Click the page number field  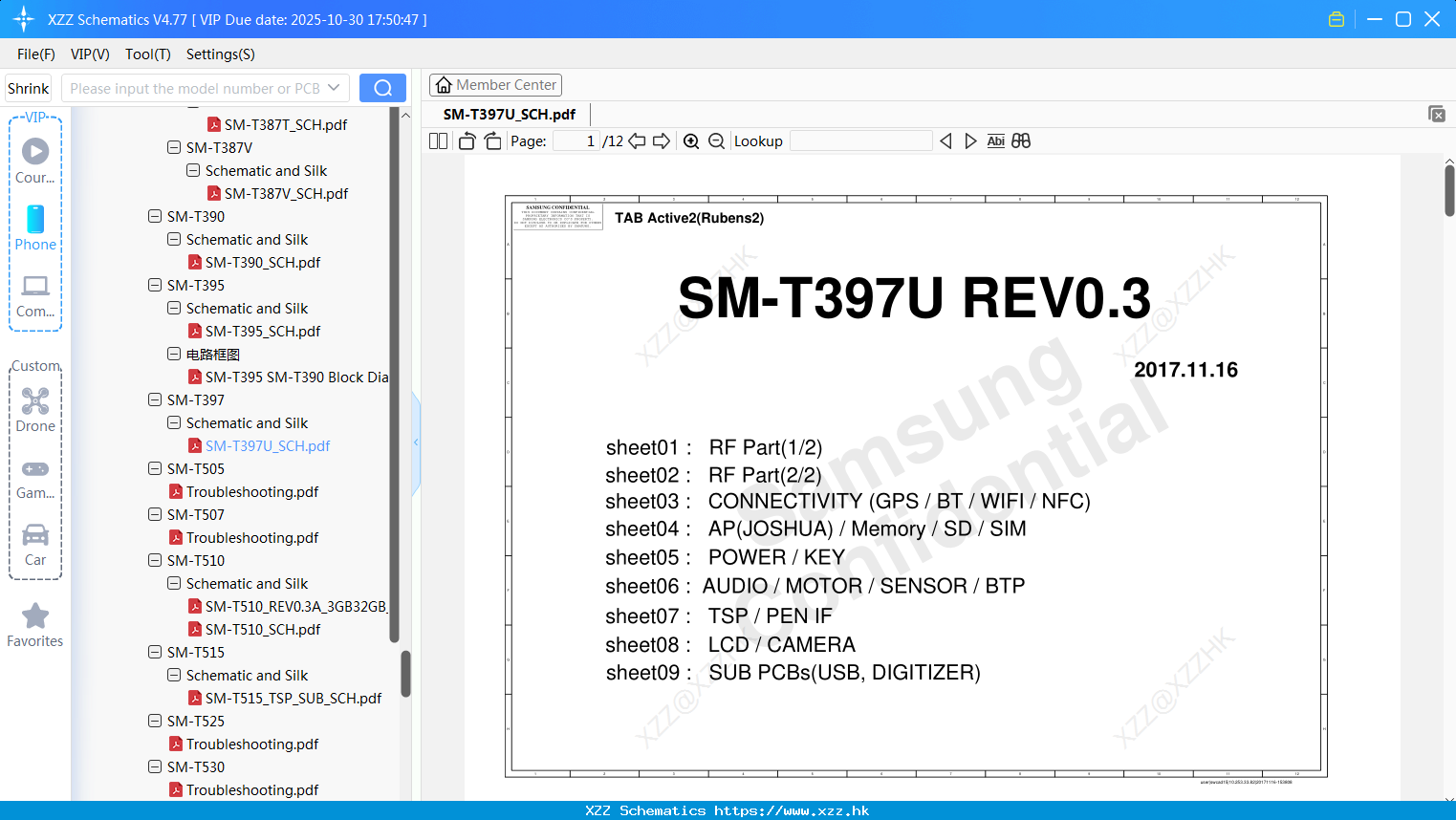tap(576, 140)
